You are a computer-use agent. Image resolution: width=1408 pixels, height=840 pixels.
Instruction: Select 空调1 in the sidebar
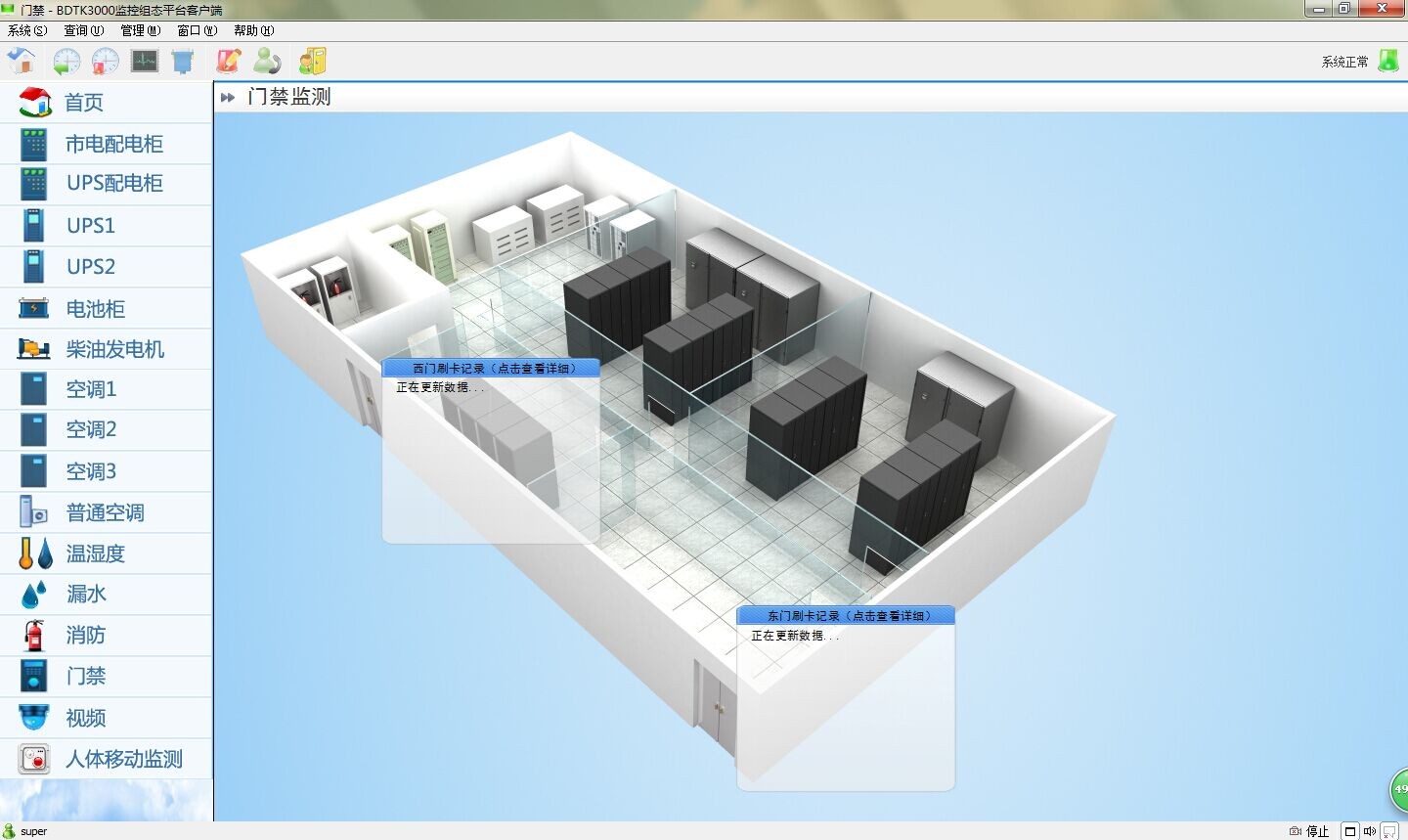(106, 389)
